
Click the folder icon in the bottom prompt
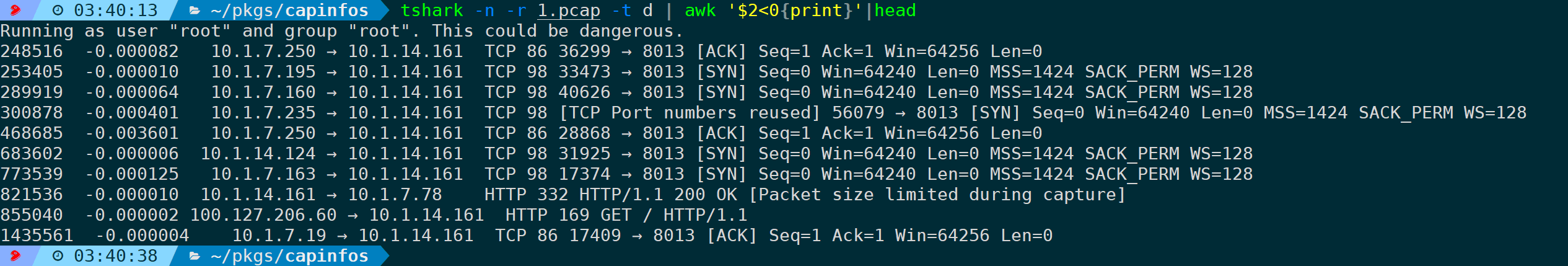(195, 255)
